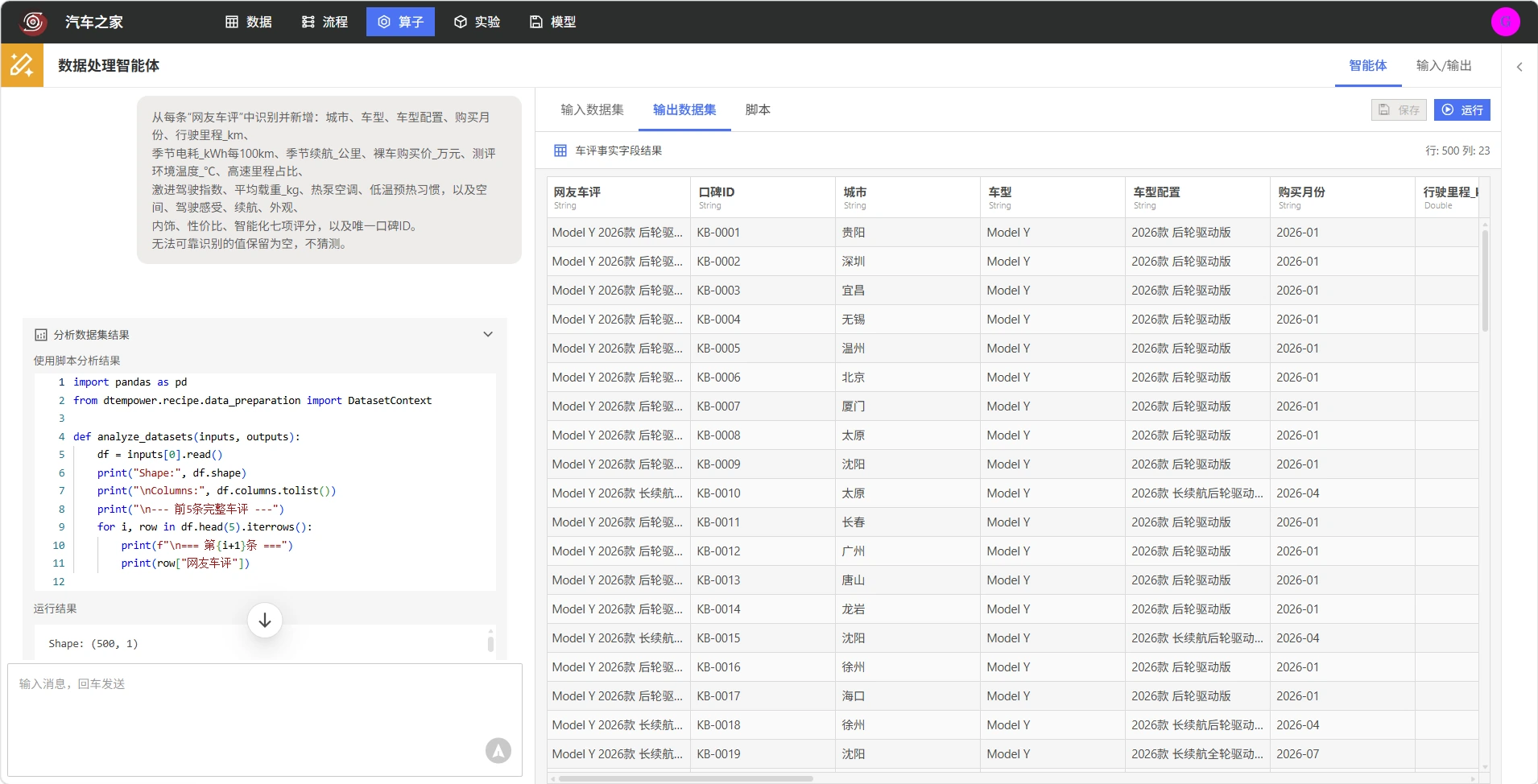Viewport: 1538px width, 784px height.
Task: Open the 模型 menu
Action: point(552,22)
